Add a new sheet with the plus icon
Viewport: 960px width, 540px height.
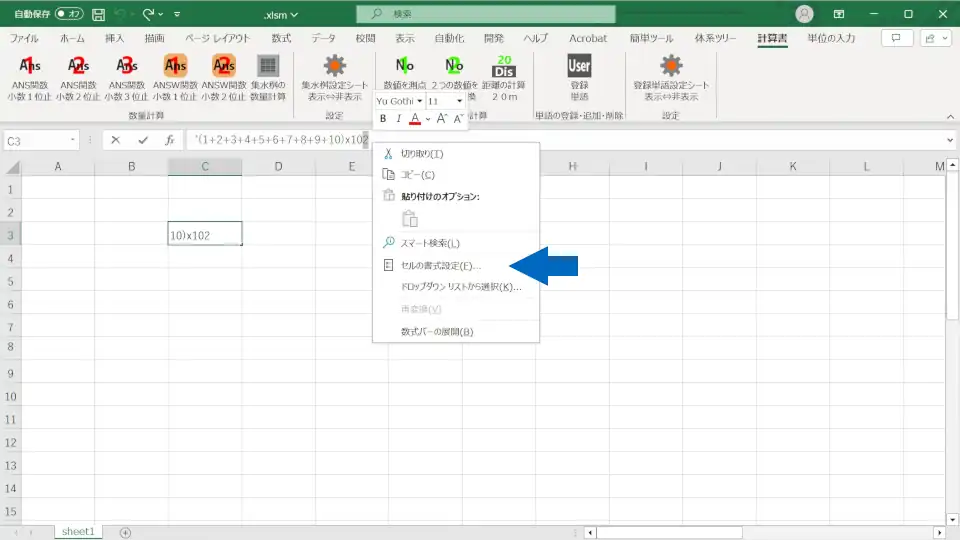pyautogui.click(x=125, y=533)
